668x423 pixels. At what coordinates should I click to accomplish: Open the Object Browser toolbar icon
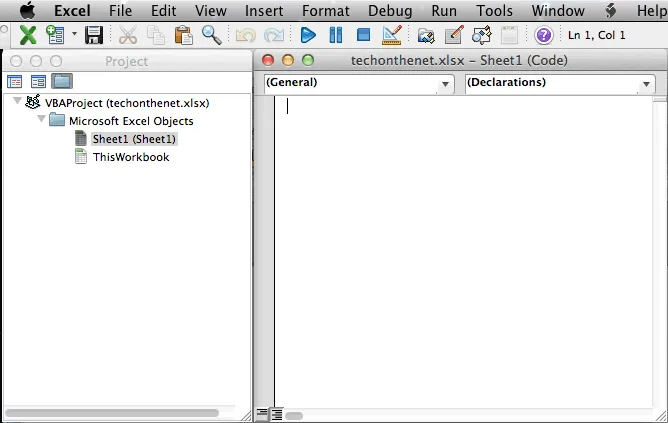482,35
